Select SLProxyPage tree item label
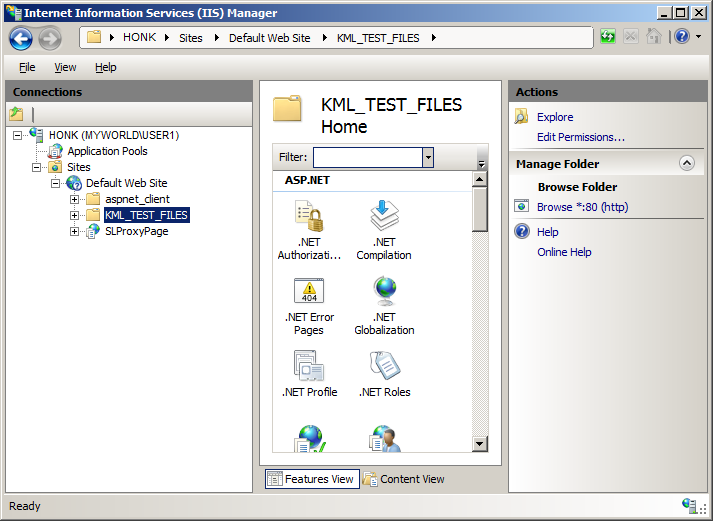713x521 pixels. point(136,231)
